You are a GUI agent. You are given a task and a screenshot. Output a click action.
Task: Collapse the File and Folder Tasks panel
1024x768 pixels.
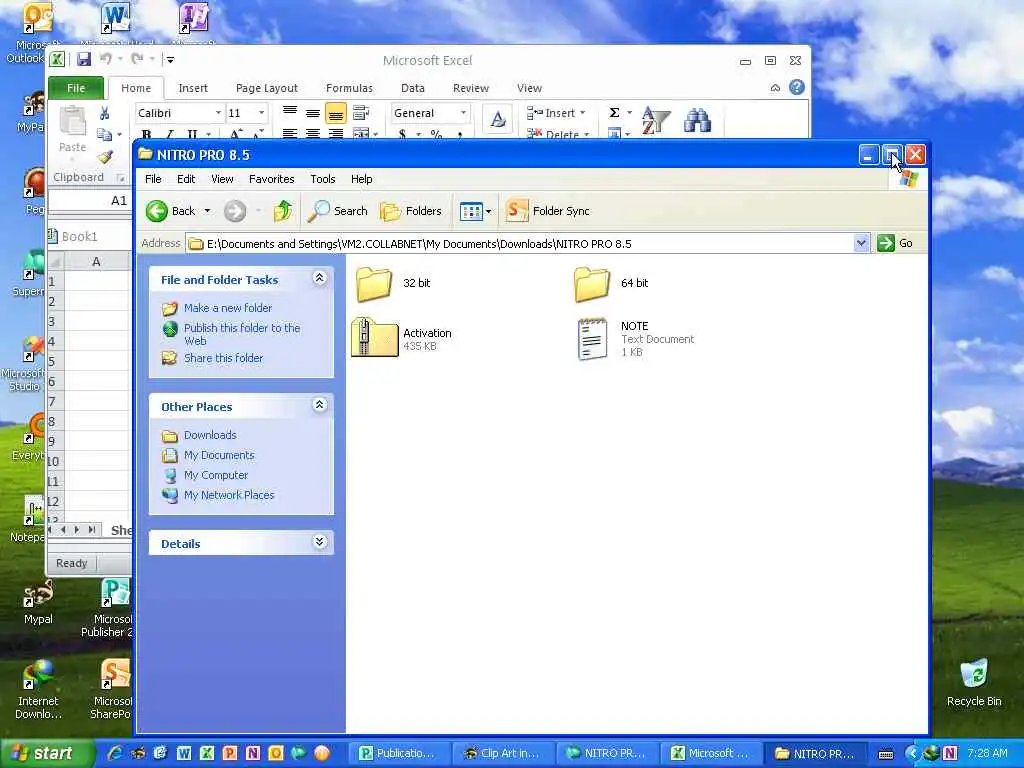(319, 279)
